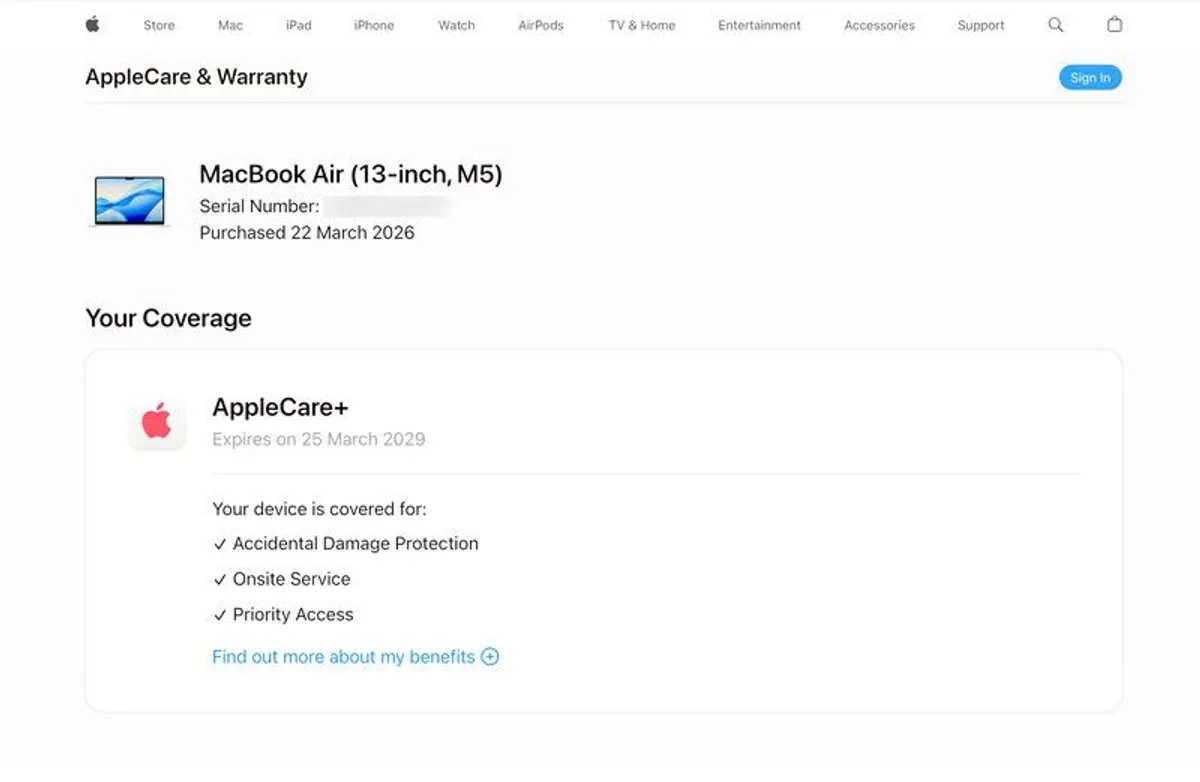1200x782 pixels.
Task: Open the Entertainment menu
Action: pyautogui.click(x=759, y=25)
